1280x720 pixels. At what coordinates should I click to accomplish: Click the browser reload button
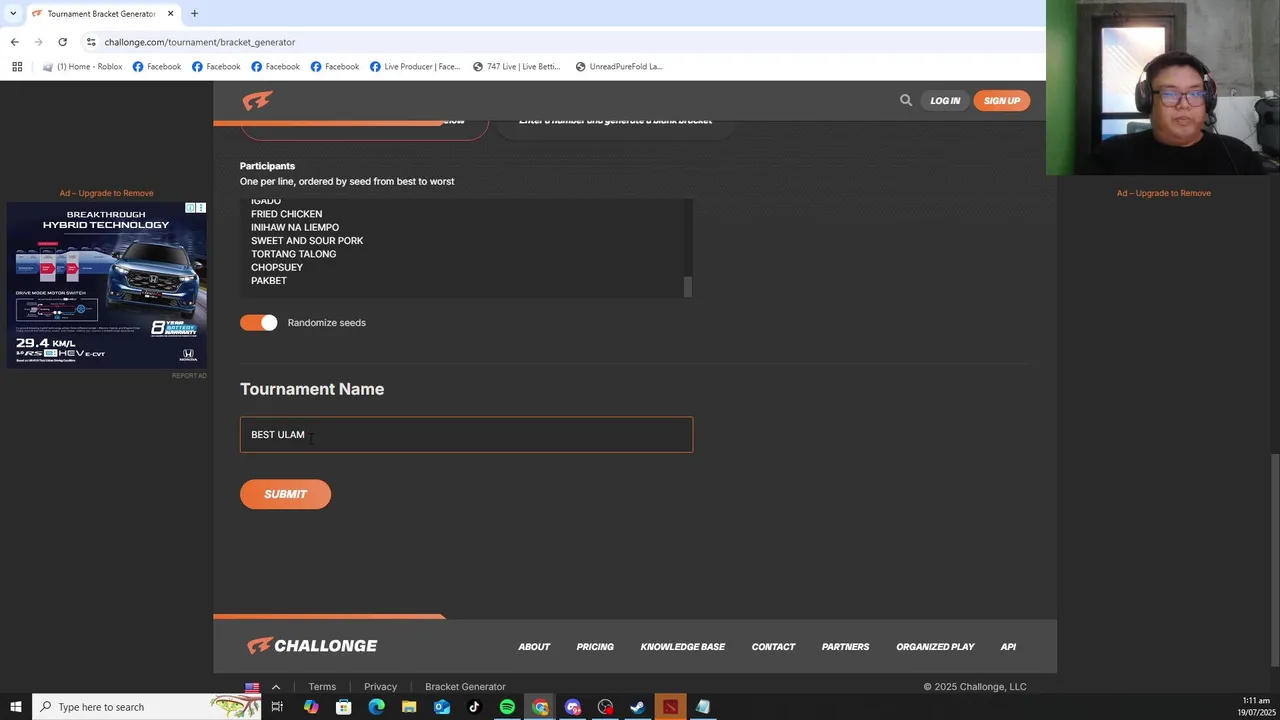62,42
